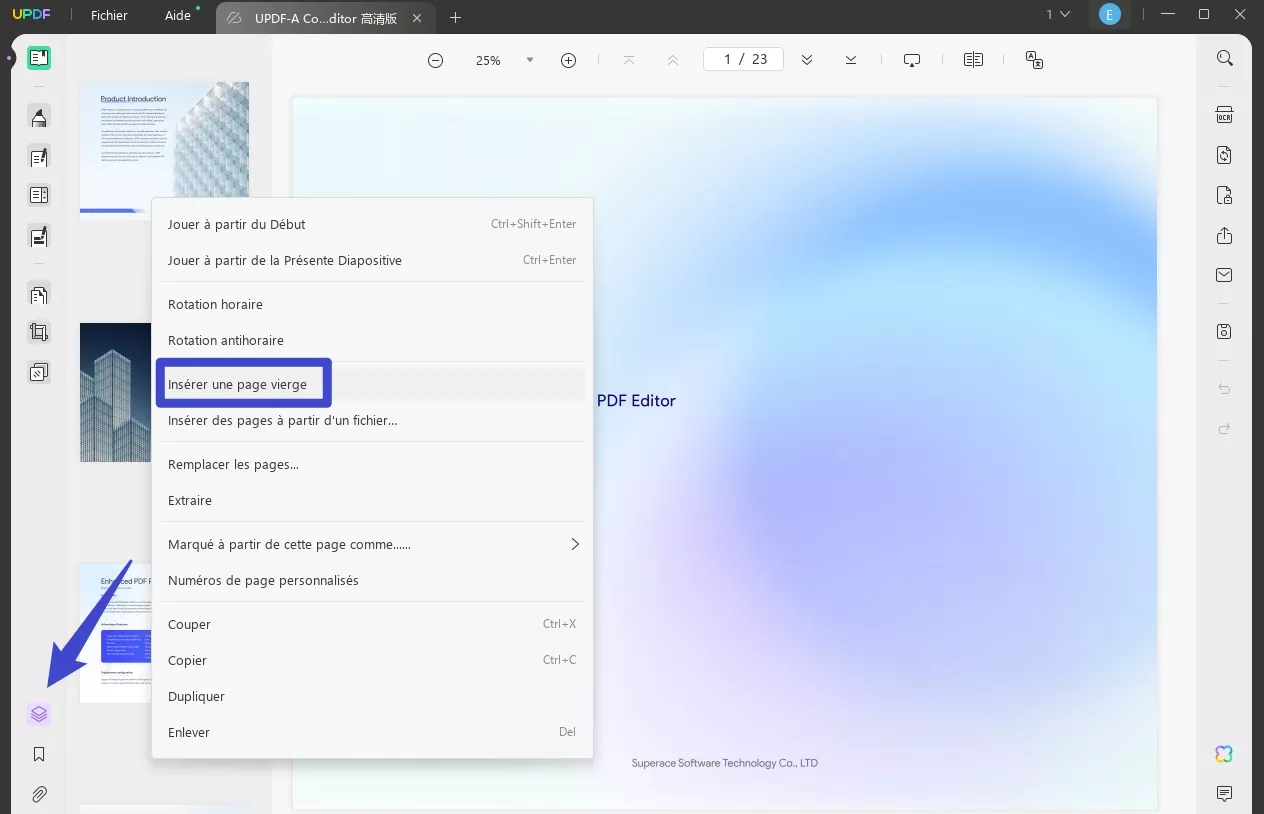Image resolution: width=1264 pixels, height=814 pixels.
Task: Choose 'Remplacer les pages...'
Action: (x=372, y=464)
